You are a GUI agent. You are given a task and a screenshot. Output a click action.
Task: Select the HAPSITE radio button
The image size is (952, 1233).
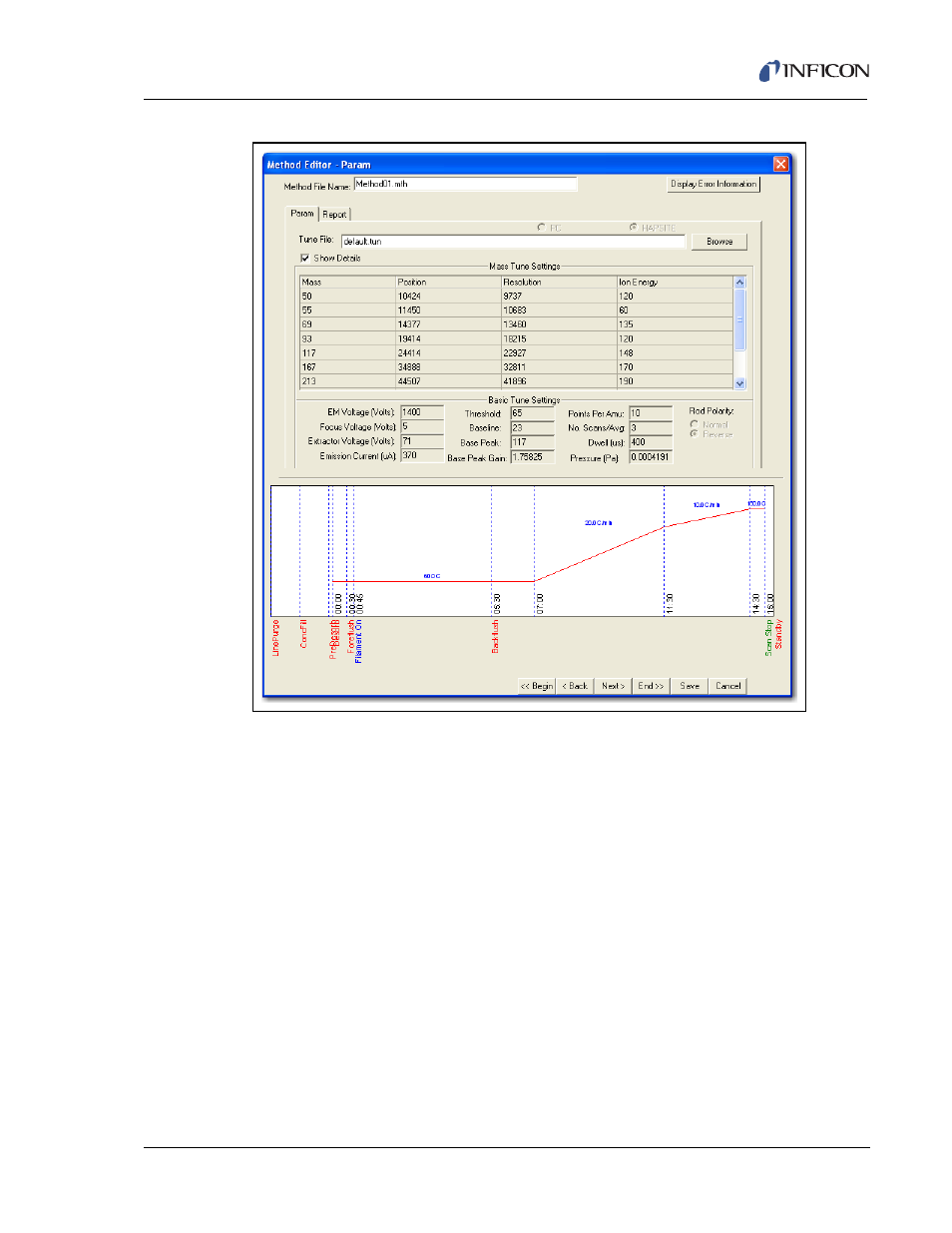tap(633, 227)
